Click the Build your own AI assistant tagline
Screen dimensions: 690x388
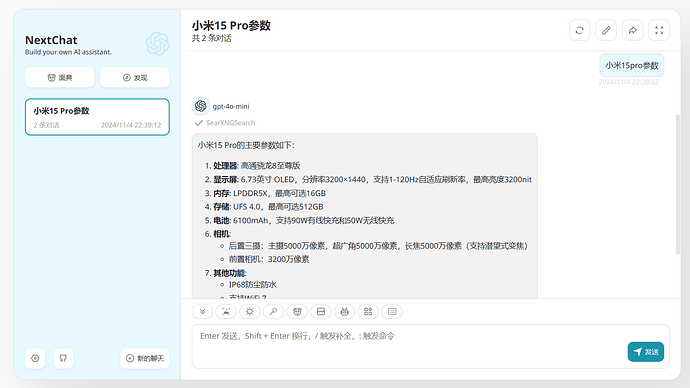pyautogui.click(x=68, y=52)
